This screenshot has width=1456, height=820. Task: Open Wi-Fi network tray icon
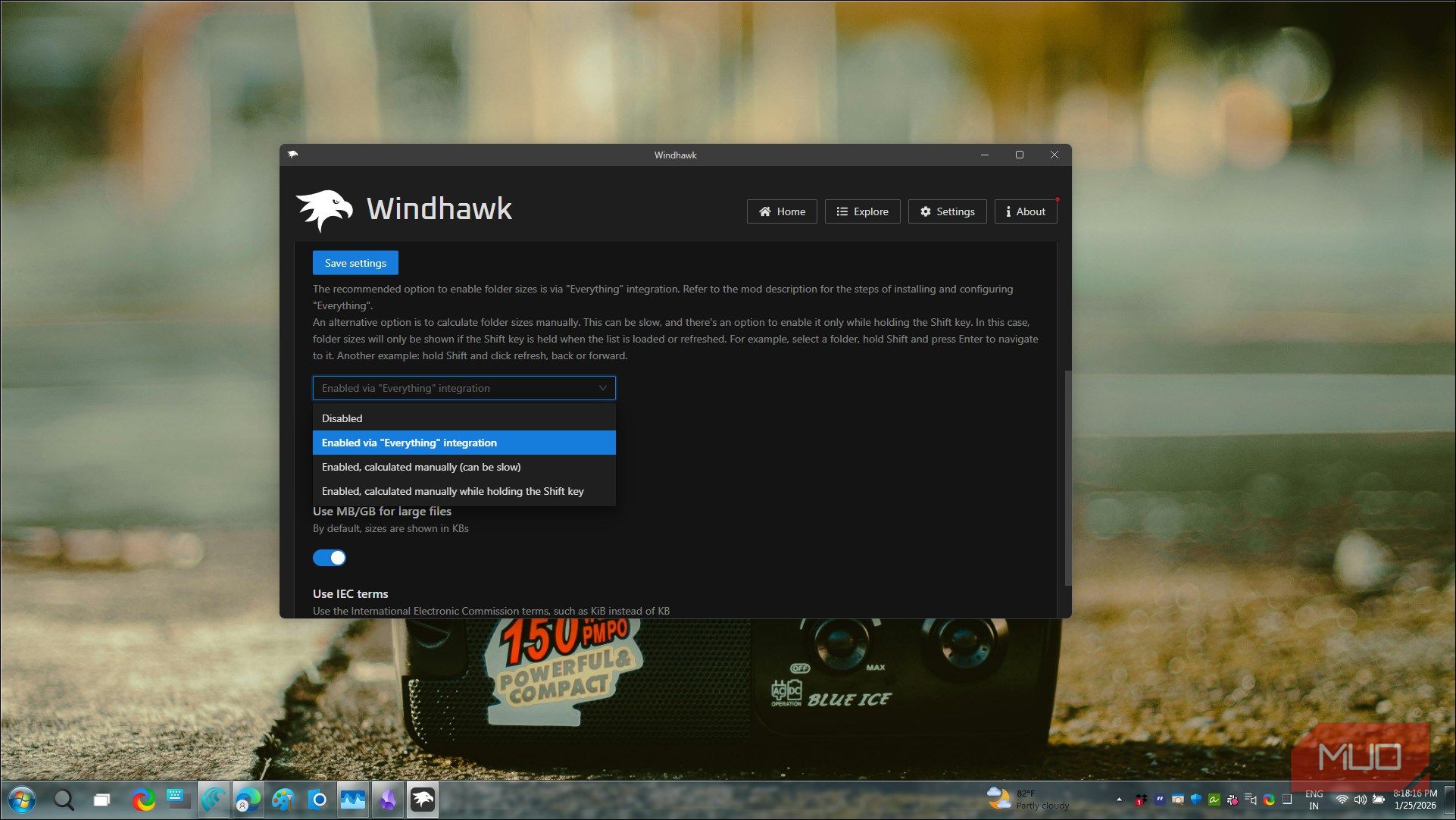pyautogui.click(x=1342, y=800)
